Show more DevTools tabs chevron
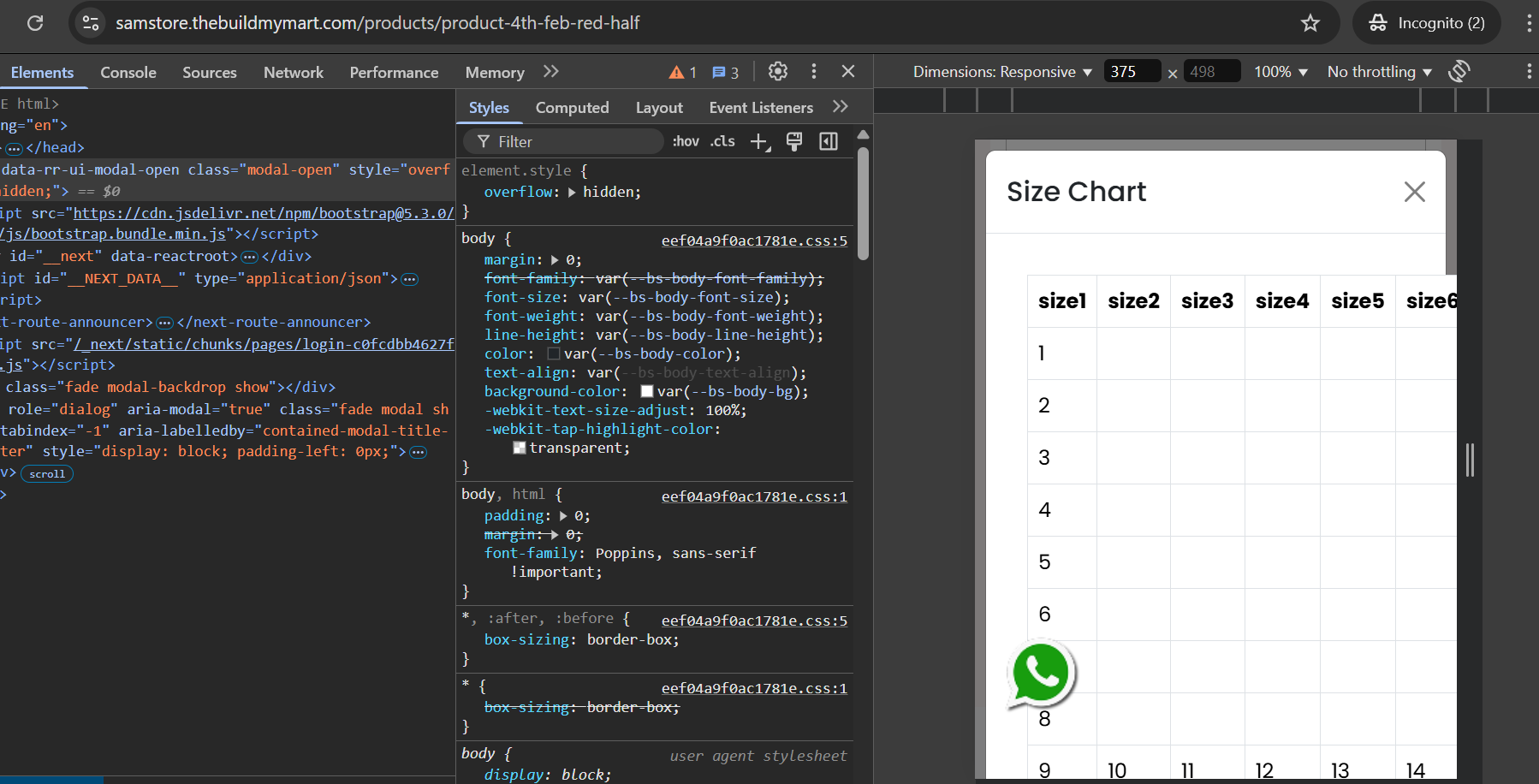 tap(551, 72)
